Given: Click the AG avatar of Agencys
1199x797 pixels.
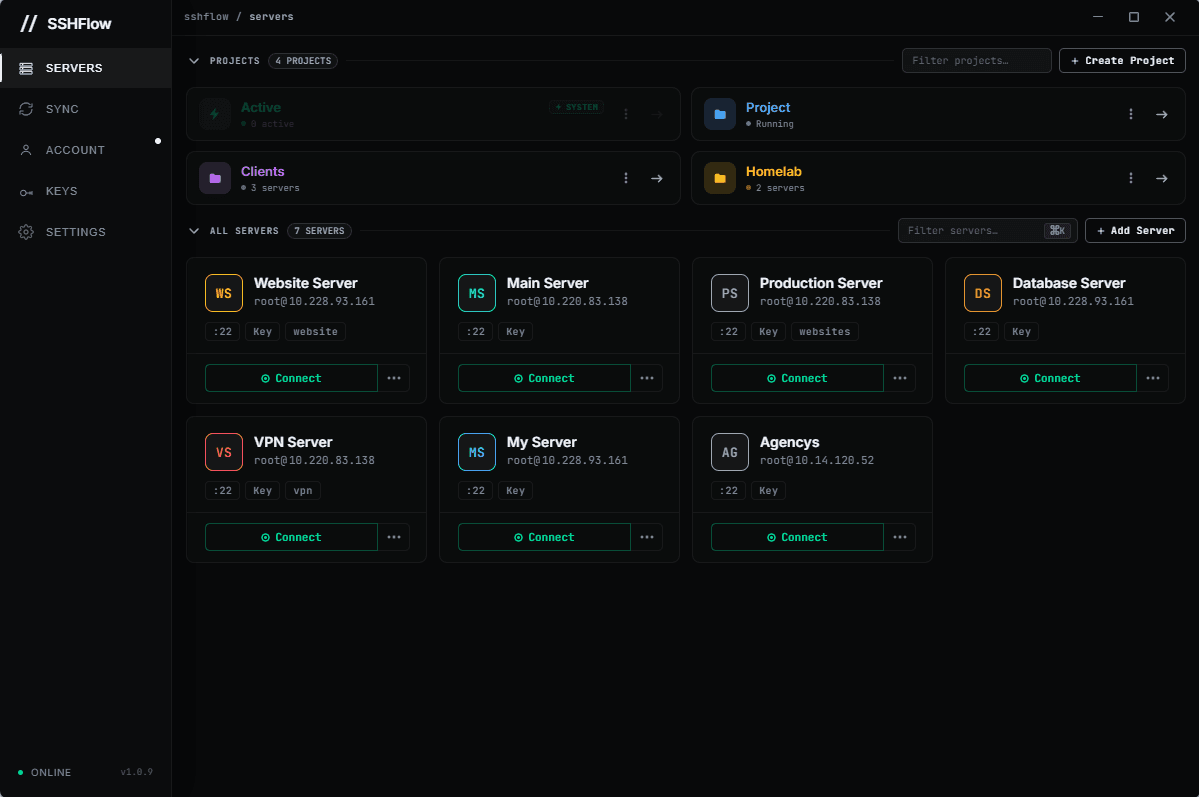Looking at the screenshot, I should 730,452.
